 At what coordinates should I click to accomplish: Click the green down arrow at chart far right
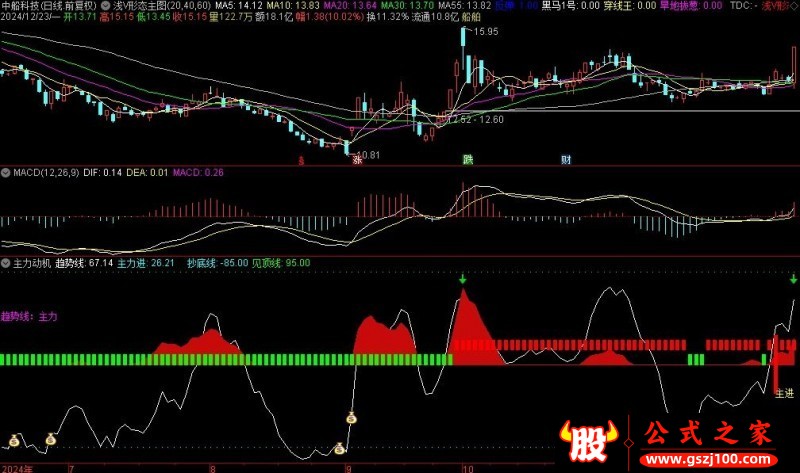coord(793,279)
